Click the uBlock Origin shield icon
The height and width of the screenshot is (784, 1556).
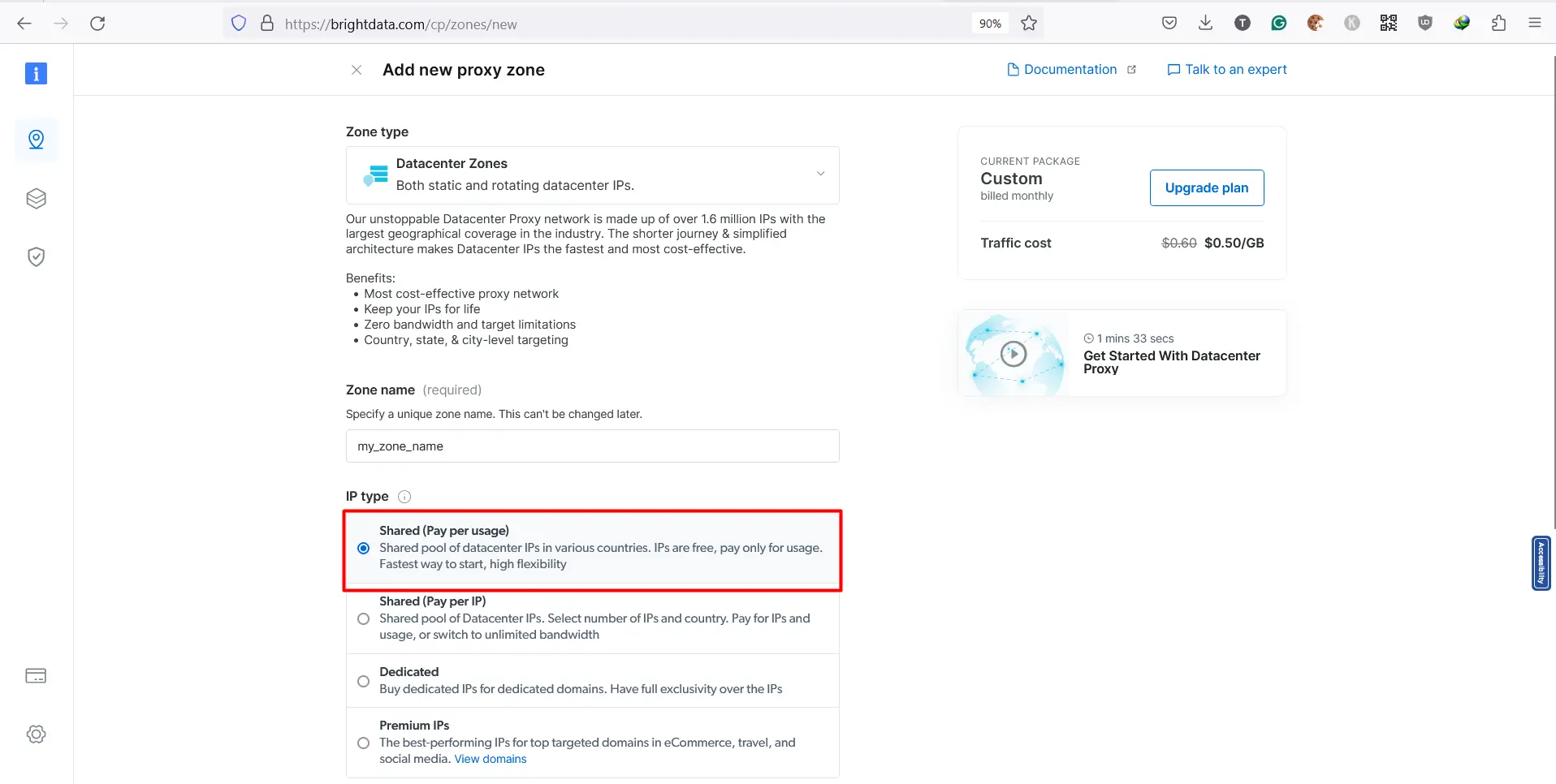pos(1424,23)
